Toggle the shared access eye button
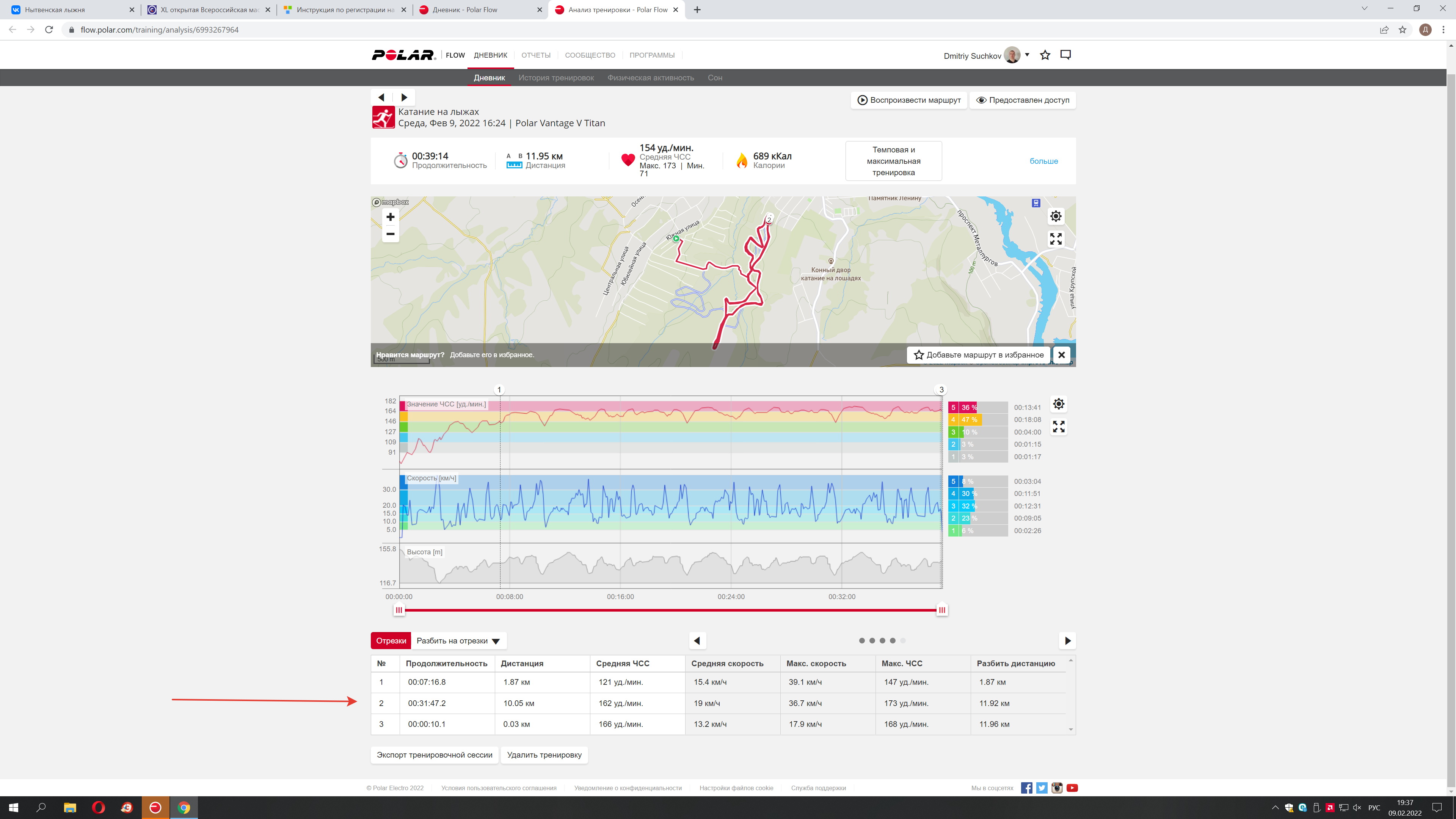Screen dimensions: 1456x819 (1023, 100)
